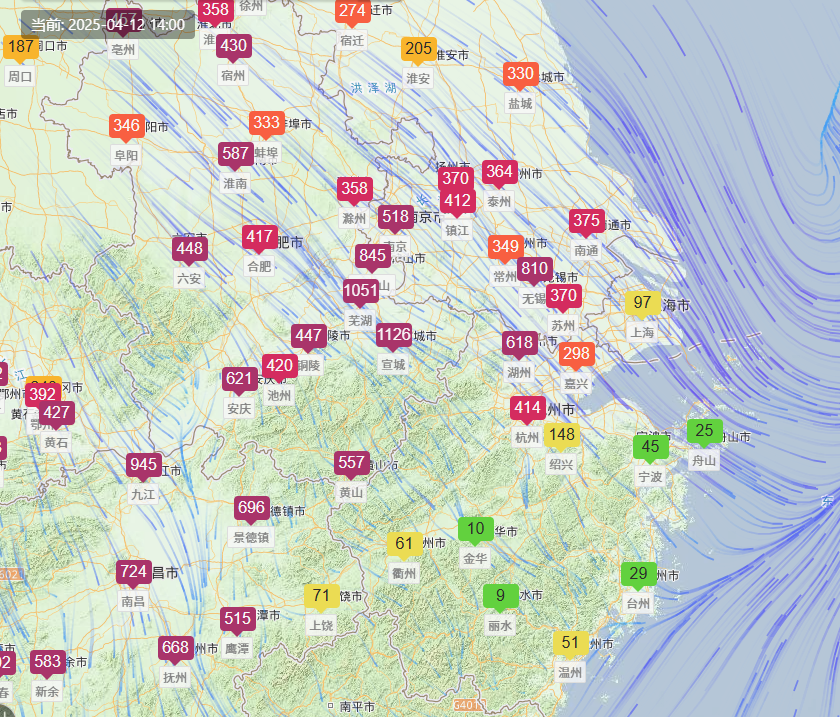
Task: Open the yellow 205 marker at 淮安
Action: click(418, 49)
